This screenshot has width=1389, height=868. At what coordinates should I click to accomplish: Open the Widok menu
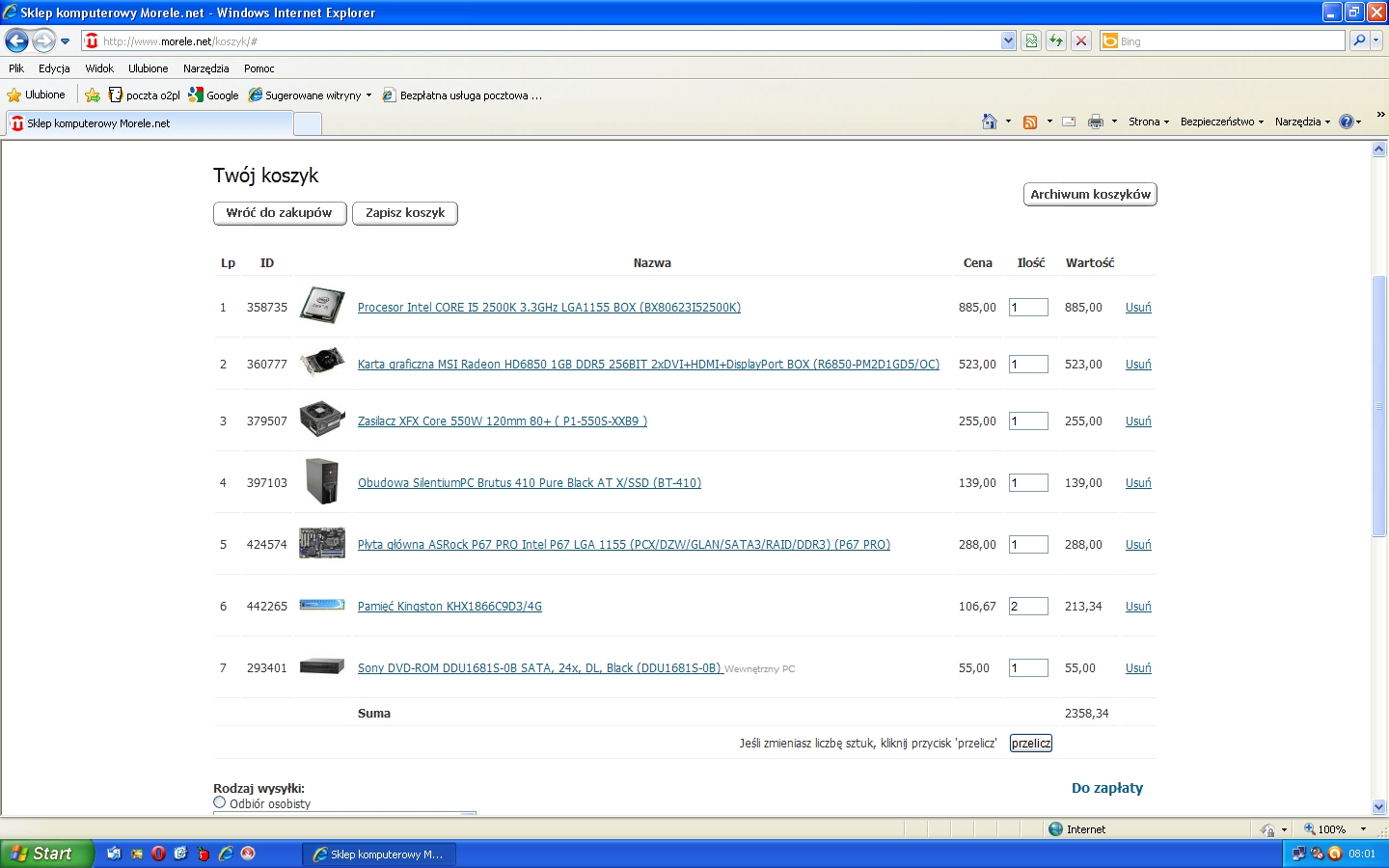point(99,68)
